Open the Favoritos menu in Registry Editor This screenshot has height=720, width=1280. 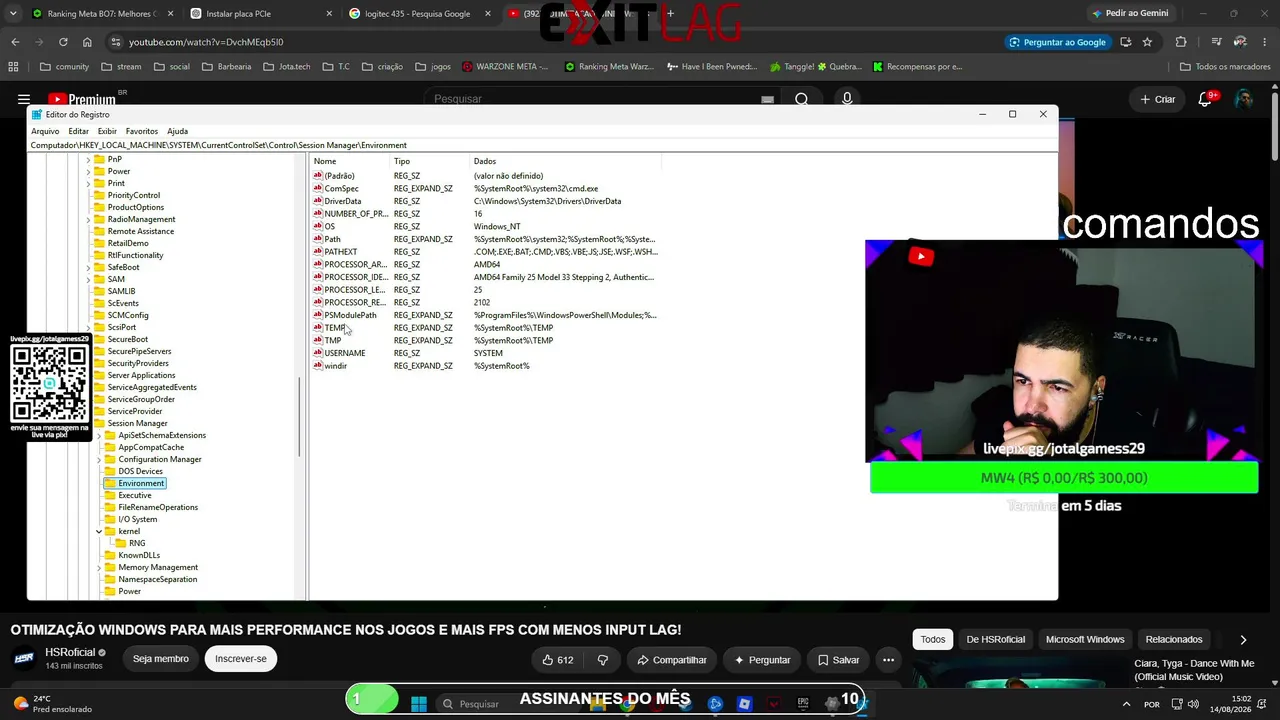coord(141,131)
